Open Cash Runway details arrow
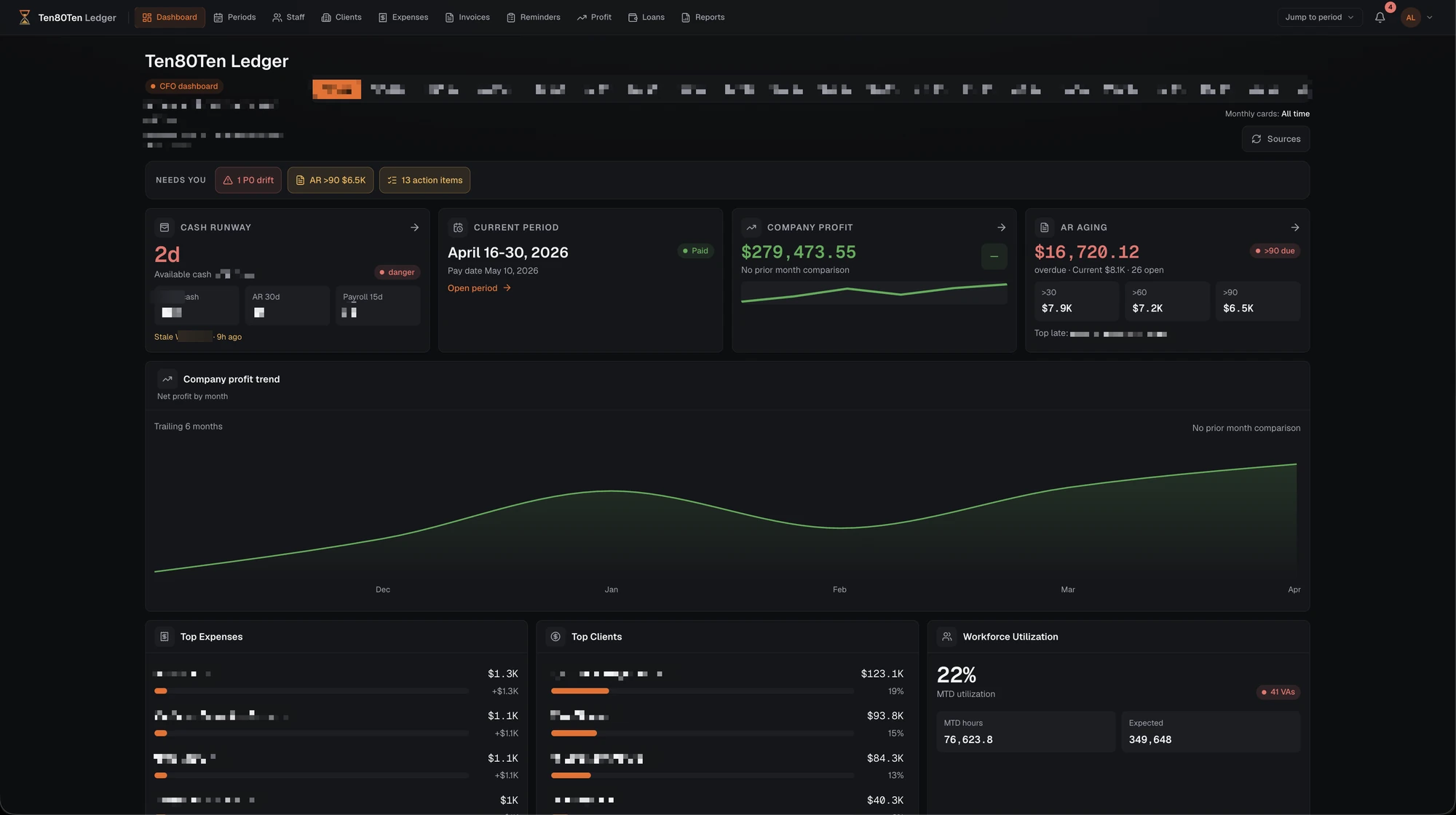 414,228
